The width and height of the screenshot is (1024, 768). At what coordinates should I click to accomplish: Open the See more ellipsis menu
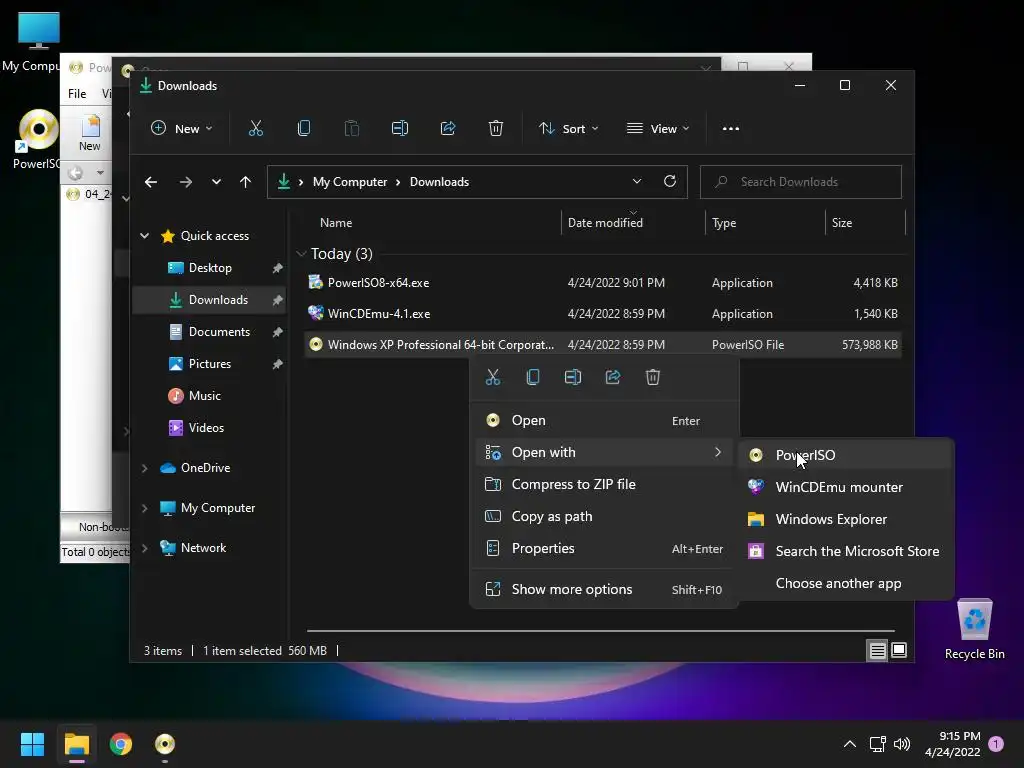point(731,129)
